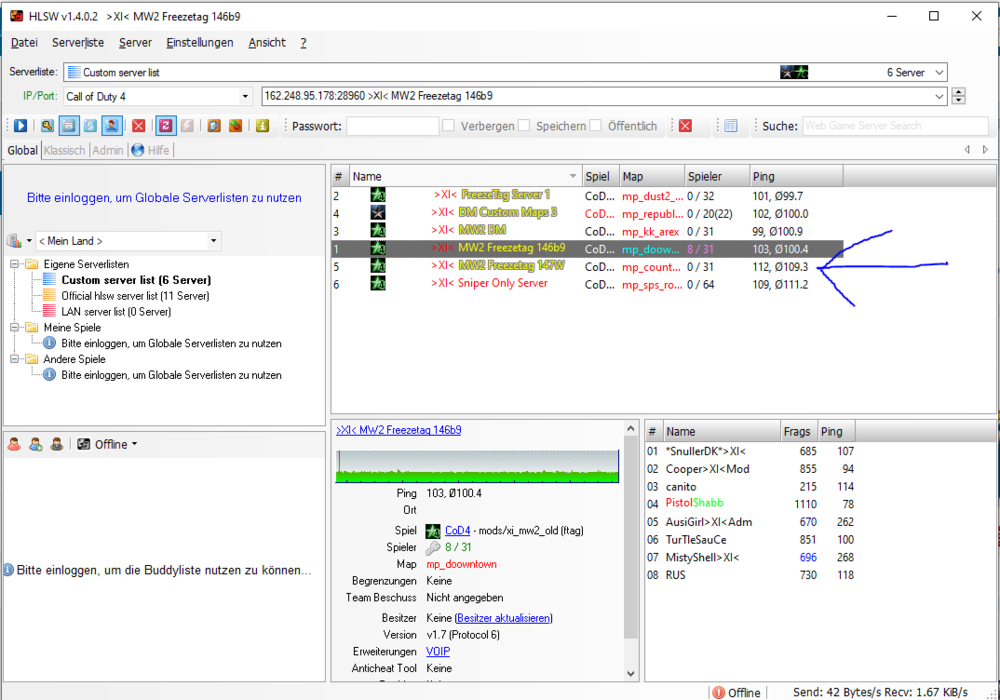This screenshot has height=700, width=1000.
Task: Switch to the Admin tab
Action: 108,150
